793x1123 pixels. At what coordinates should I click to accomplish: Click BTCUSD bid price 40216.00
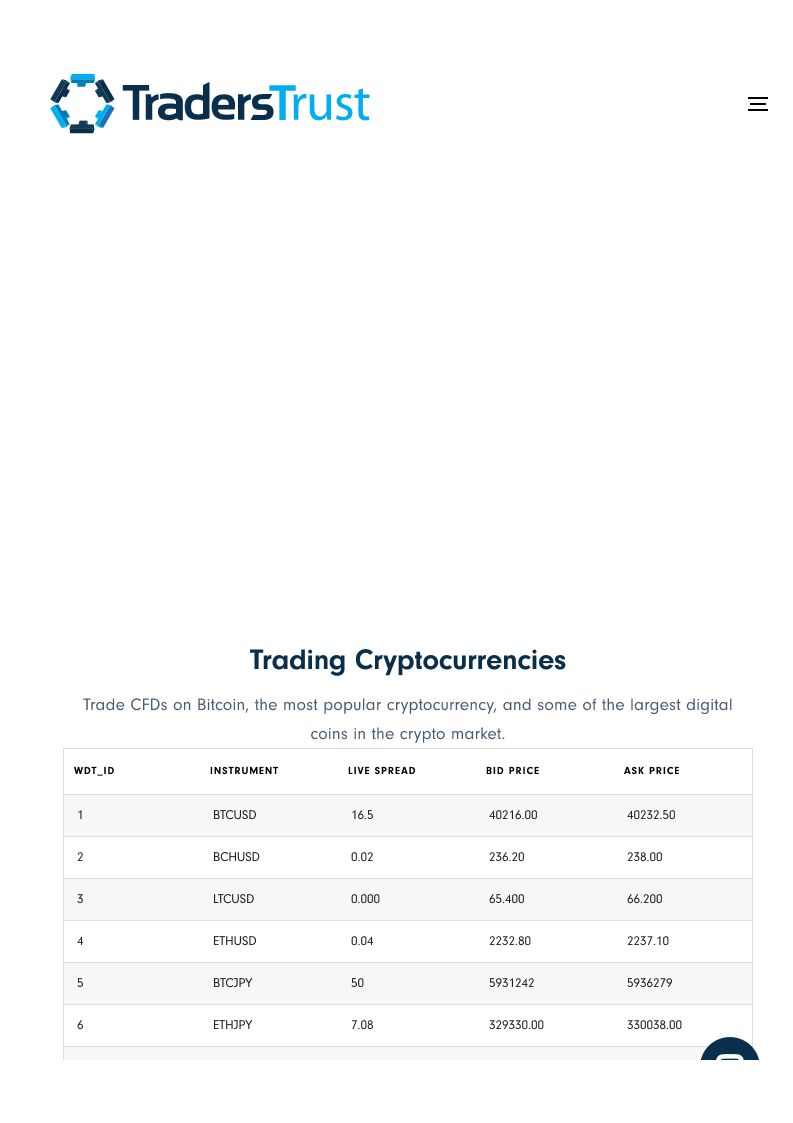click(513, 815)
